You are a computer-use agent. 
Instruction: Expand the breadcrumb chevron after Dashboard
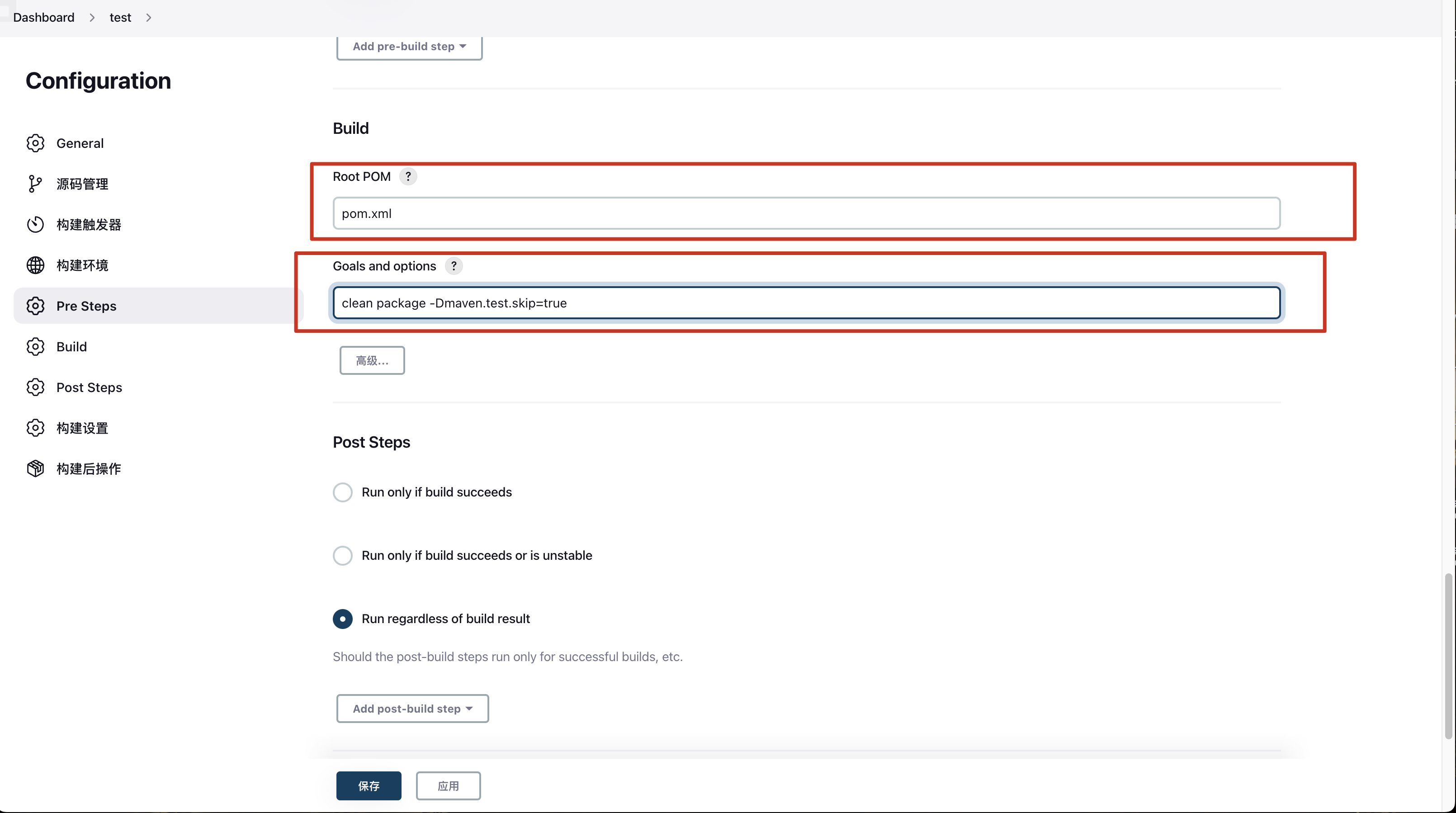pos(91,18)
